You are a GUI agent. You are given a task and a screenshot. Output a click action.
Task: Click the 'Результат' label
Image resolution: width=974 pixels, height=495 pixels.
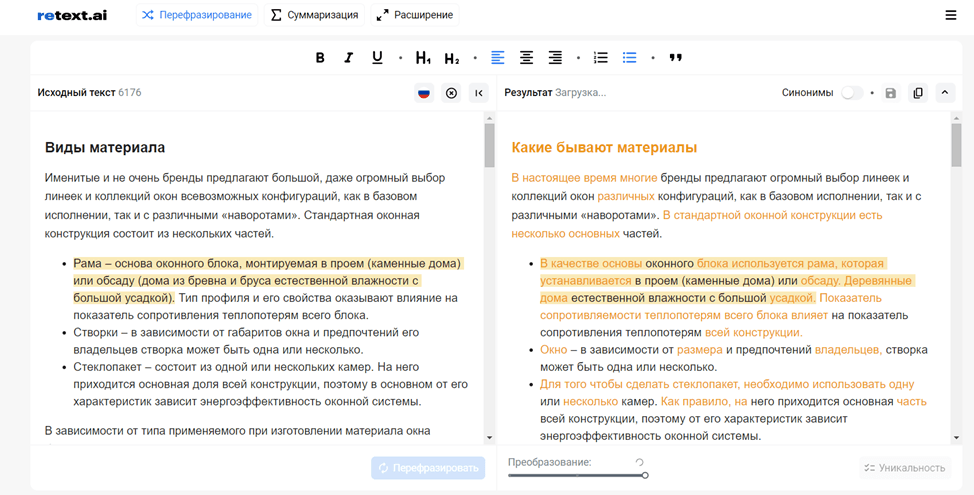pos(528,93)
